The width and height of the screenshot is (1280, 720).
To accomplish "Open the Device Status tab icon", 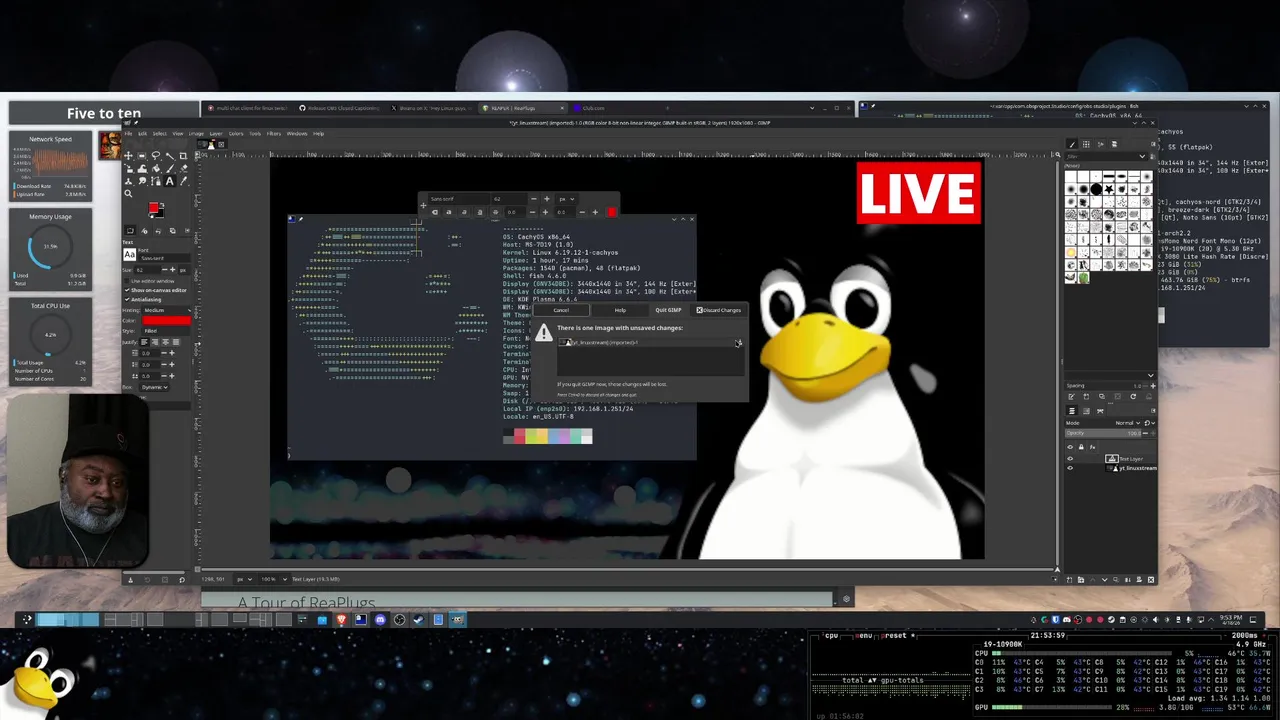I will click(144, 230).
